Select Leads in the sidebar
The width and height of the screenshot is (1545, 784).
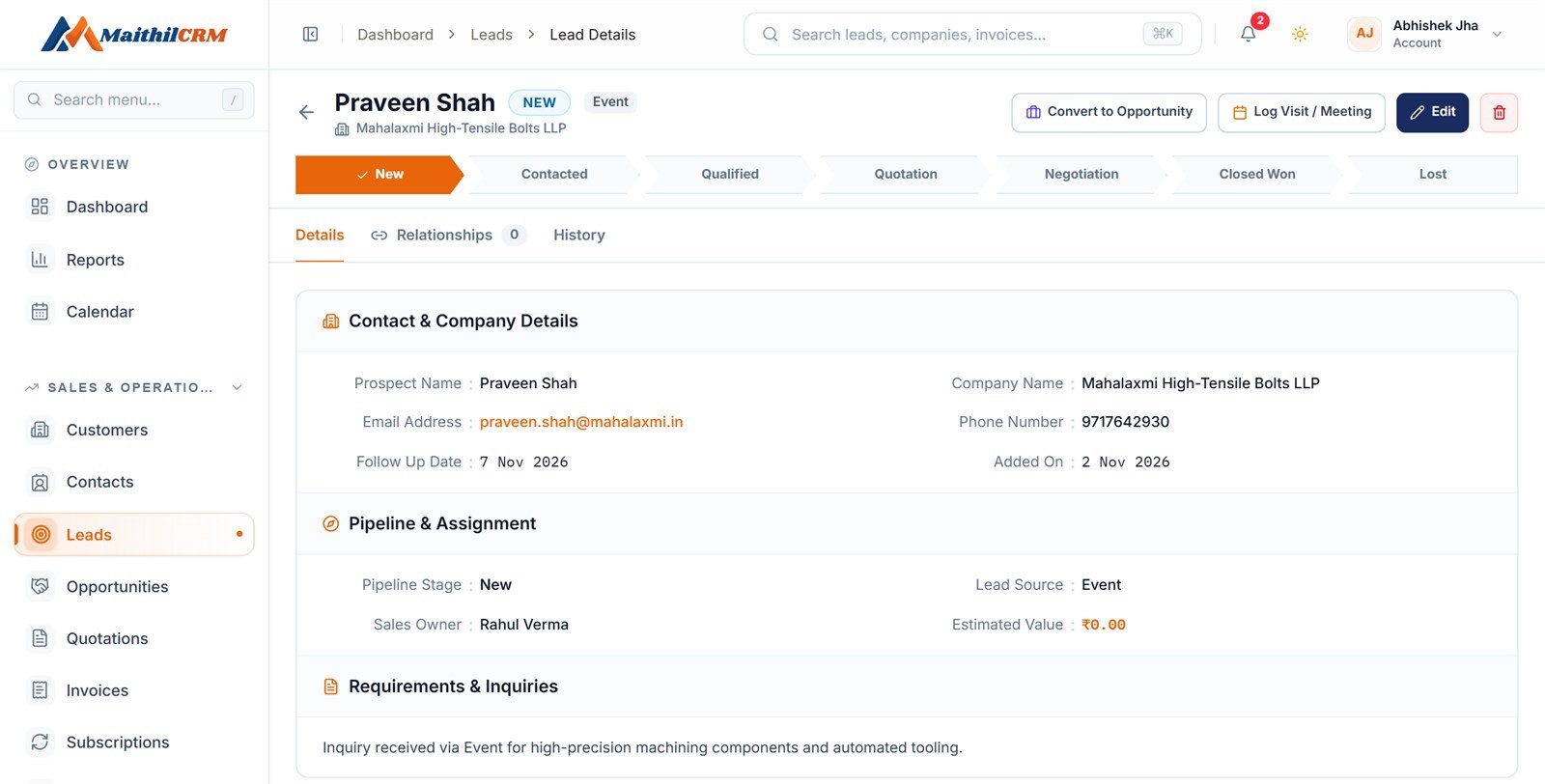coord(134,535)
